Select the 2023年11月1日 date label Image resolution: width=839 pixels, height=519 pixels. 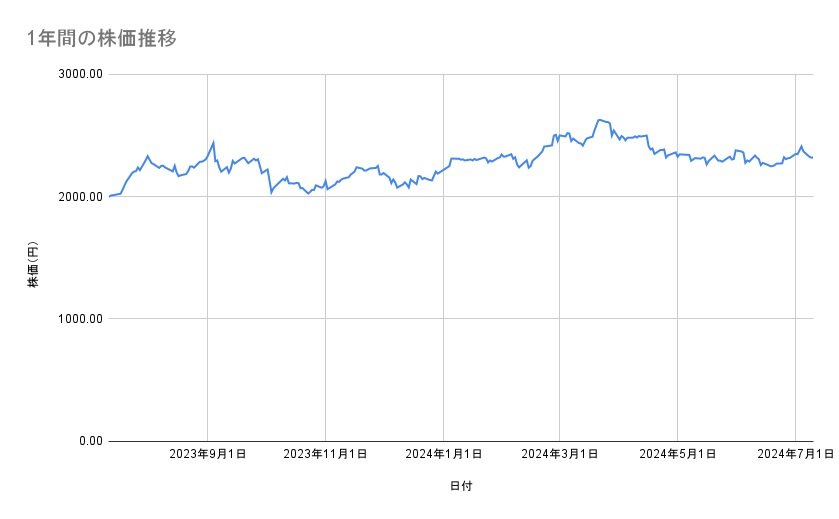(x=325, y=455)
